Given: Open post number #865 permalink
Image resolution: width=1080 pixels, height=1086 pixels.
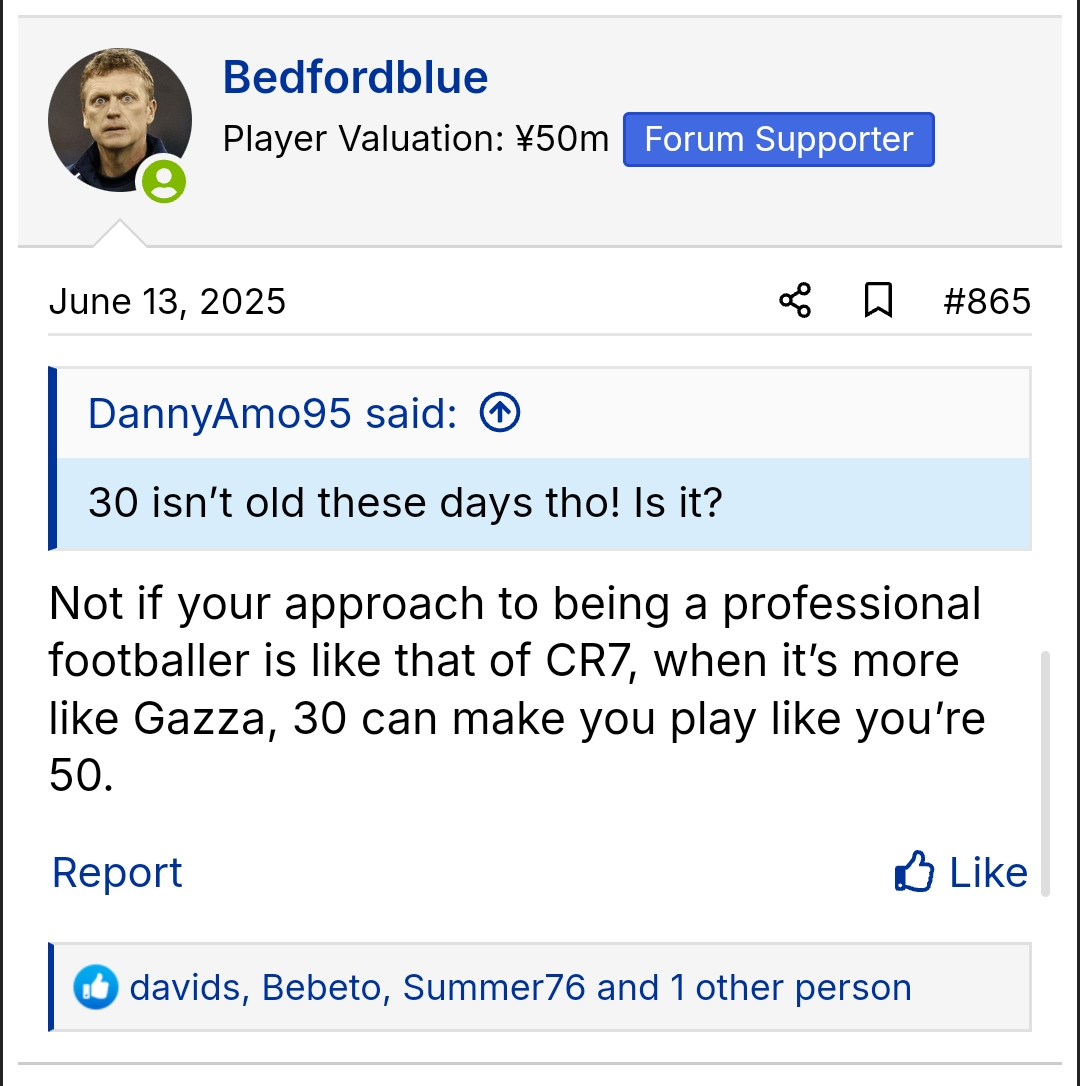Looking at the screenshot, I should 986,301.
